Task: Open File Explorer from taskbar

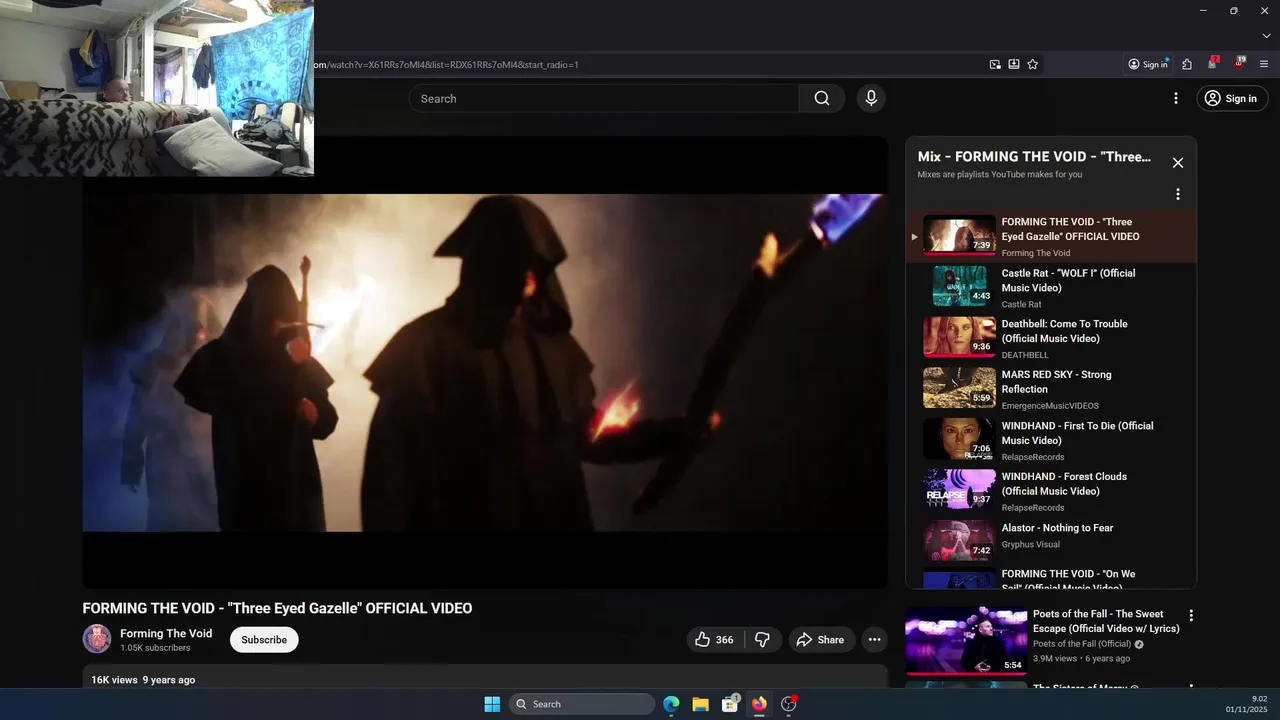Action: (700, 704)
